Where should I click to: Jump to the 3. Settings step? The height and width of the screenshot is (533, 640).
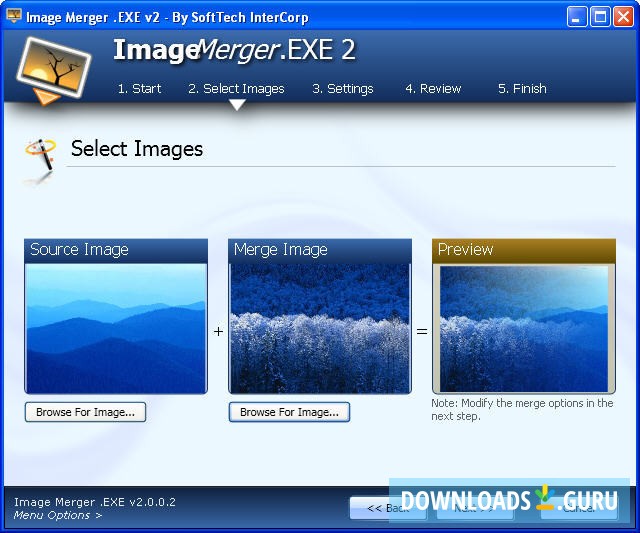click(x=343, y=89)
